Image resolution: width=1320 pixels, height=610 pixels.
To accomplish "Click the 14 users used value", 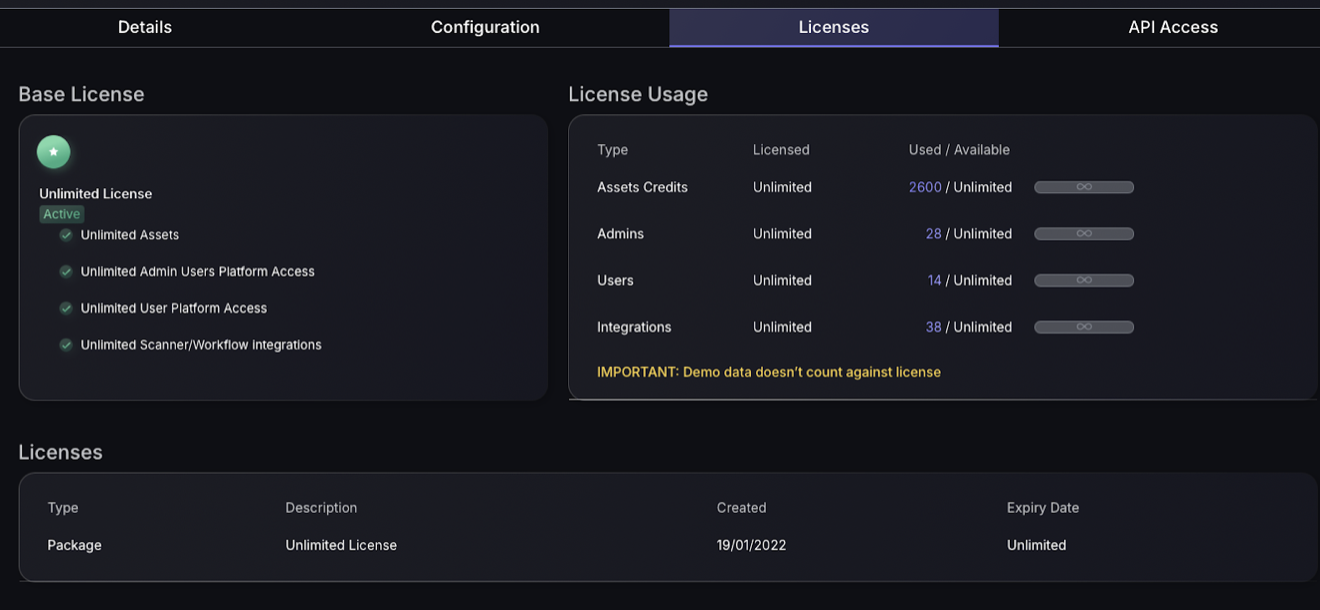I will 935,280.
